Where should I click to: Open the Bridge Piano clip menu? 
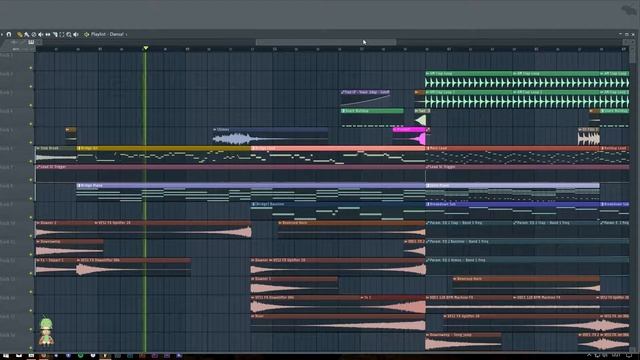pos(78,186)
